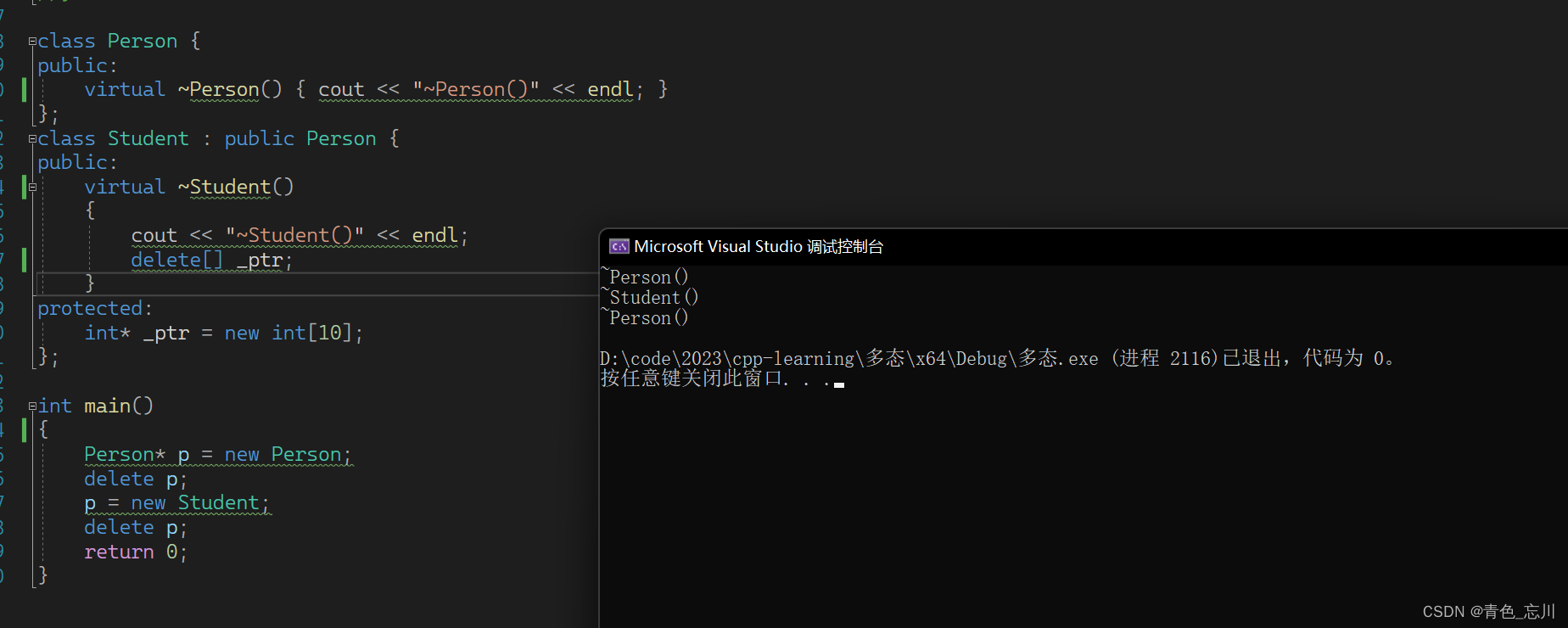Image resolution: width=1568 pixels, height=628 pixels.
Task: Click the delete[] _ptr statement
Action: coord(212,260)
